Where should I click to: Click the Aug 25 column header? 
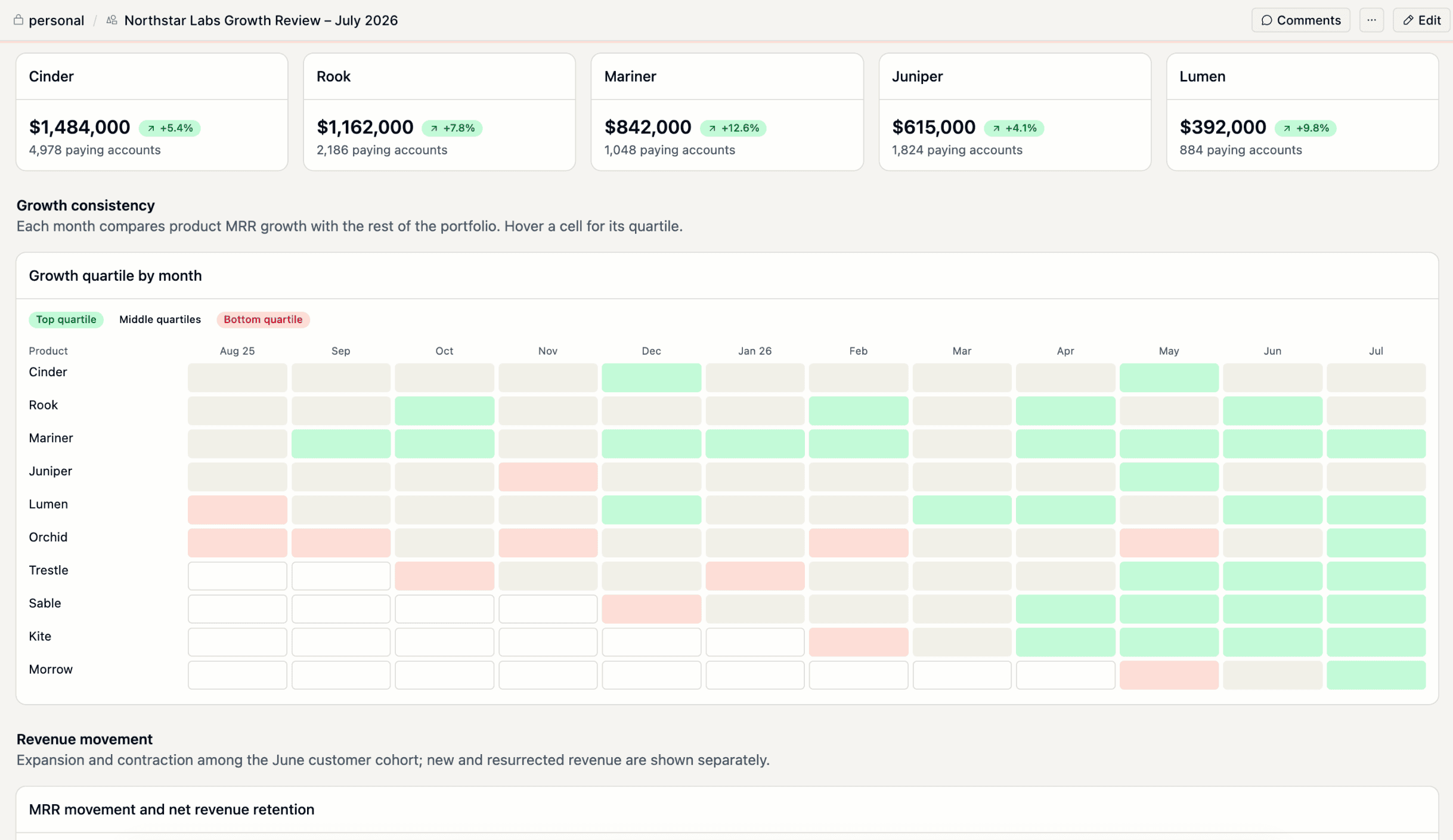[237, 351]
